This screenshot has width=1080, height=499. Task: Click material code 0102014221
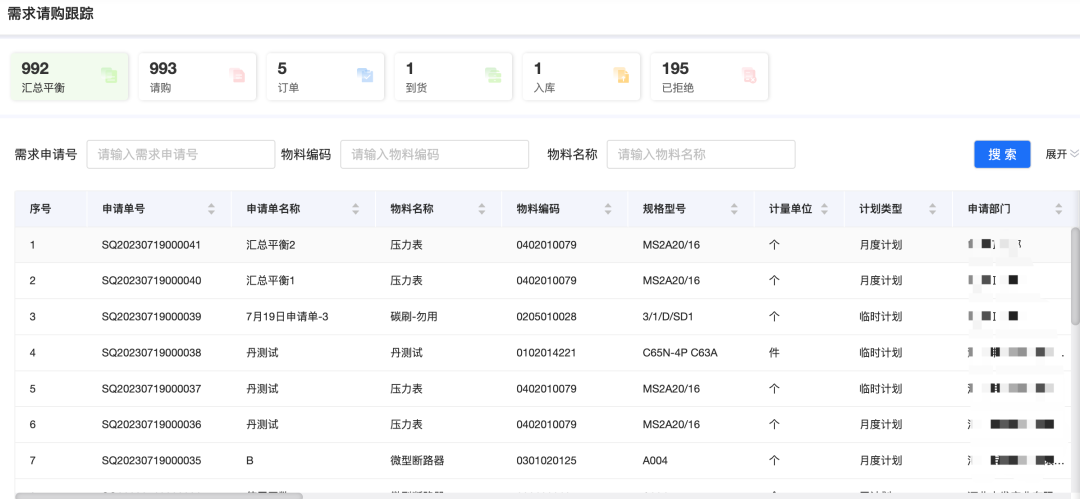click(x=546, y=353)
